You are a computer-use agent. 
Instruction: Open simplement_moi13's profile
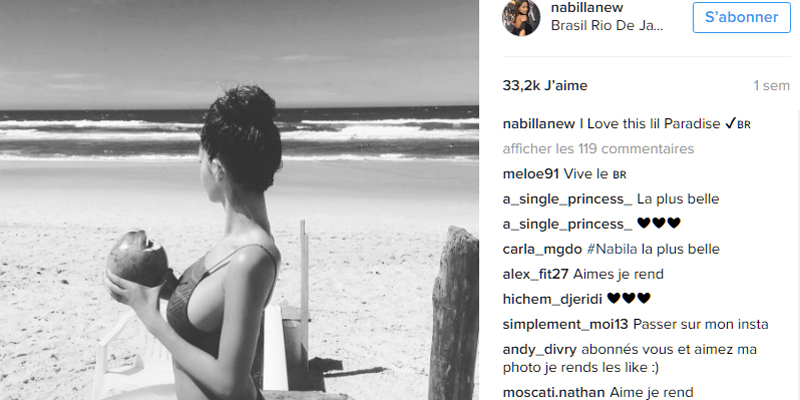click(x=566, y=324)
